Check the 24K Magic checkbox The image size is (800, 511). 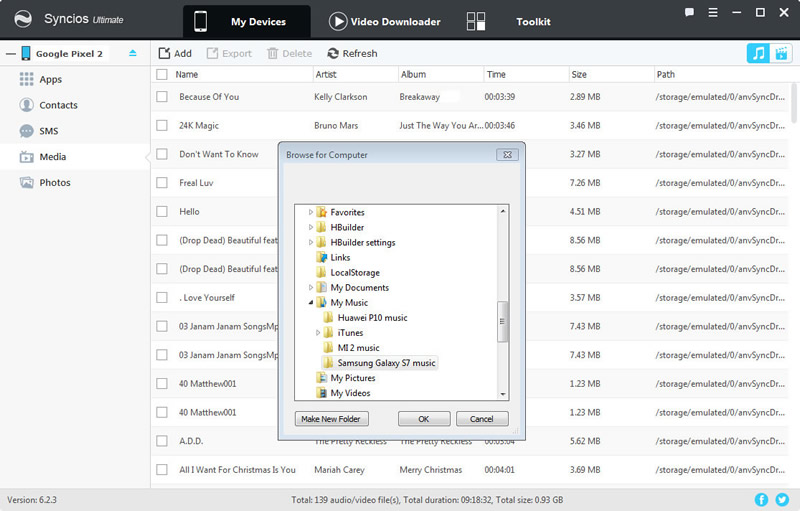(x=162, y=125)
